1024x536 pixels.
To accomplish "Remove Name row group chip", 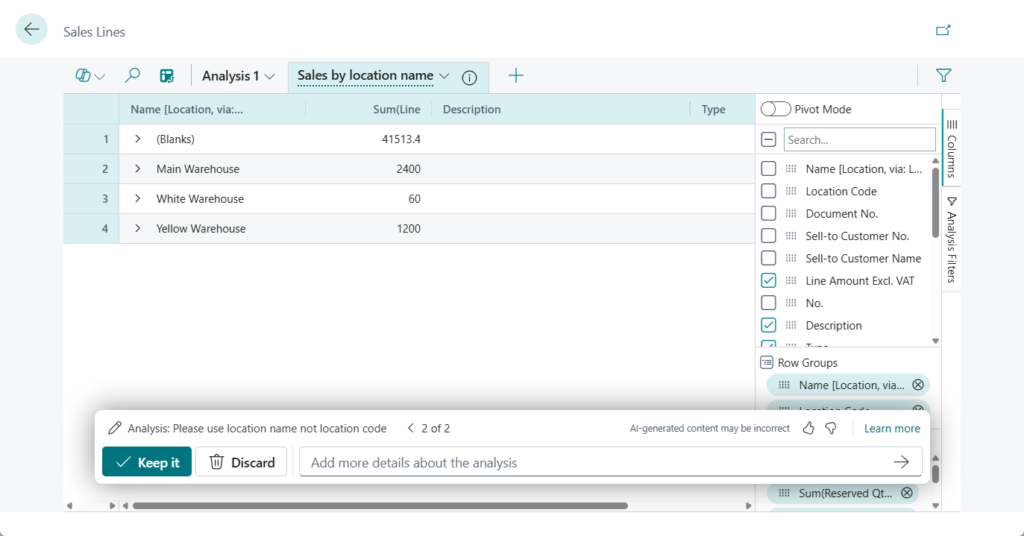I will pos(916,385).
